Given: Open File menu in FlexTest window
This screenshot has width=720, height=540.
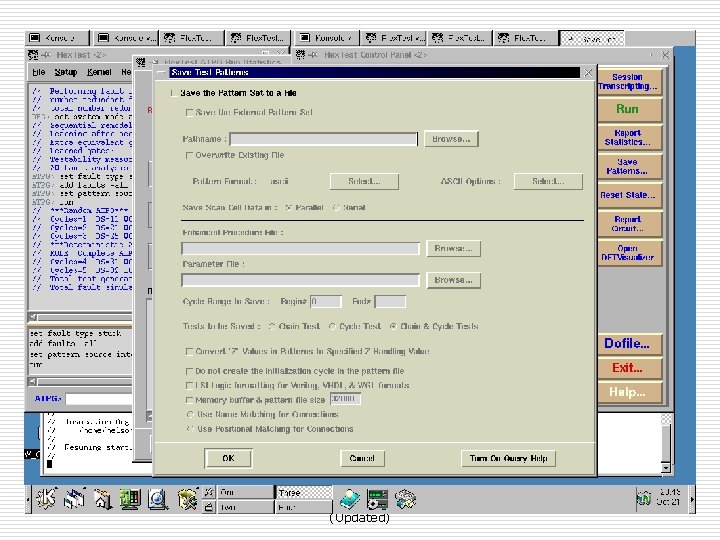Looking at the screenshot, I should [x=39, y=72].
